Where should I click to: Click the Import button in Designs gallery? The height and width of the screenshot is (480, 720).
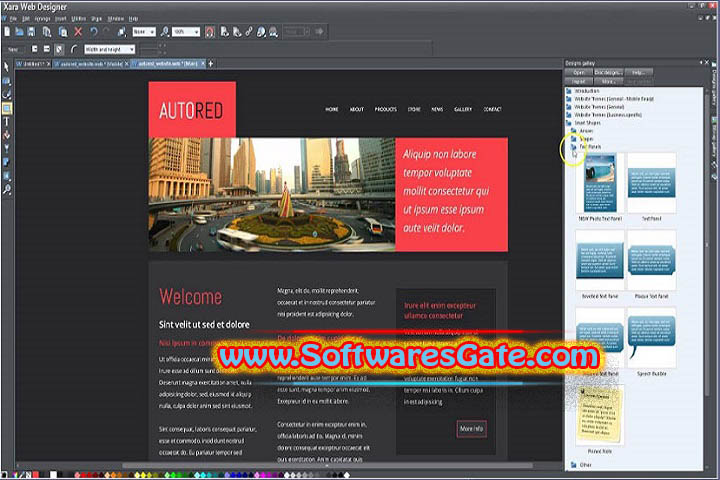[x=579, y=81]
